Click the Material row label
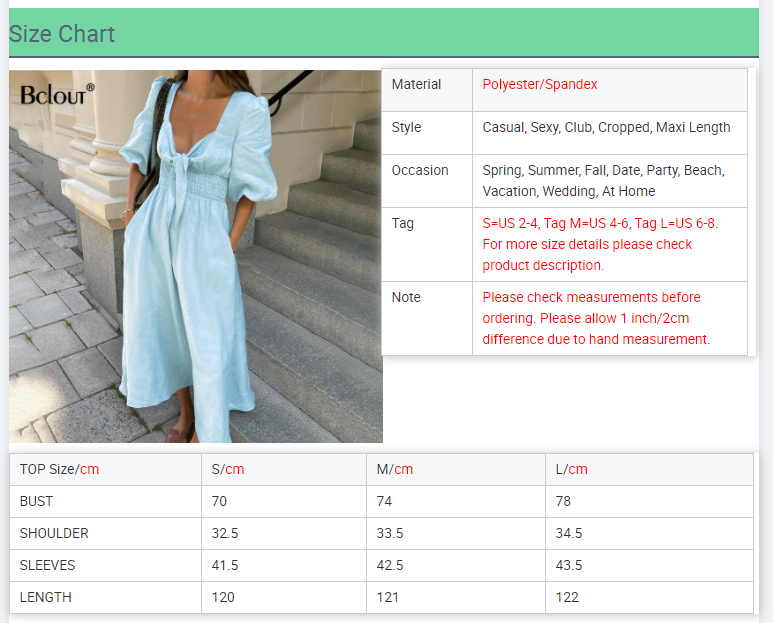This screenshot has height=623, width=773. (x=416, y=85)
